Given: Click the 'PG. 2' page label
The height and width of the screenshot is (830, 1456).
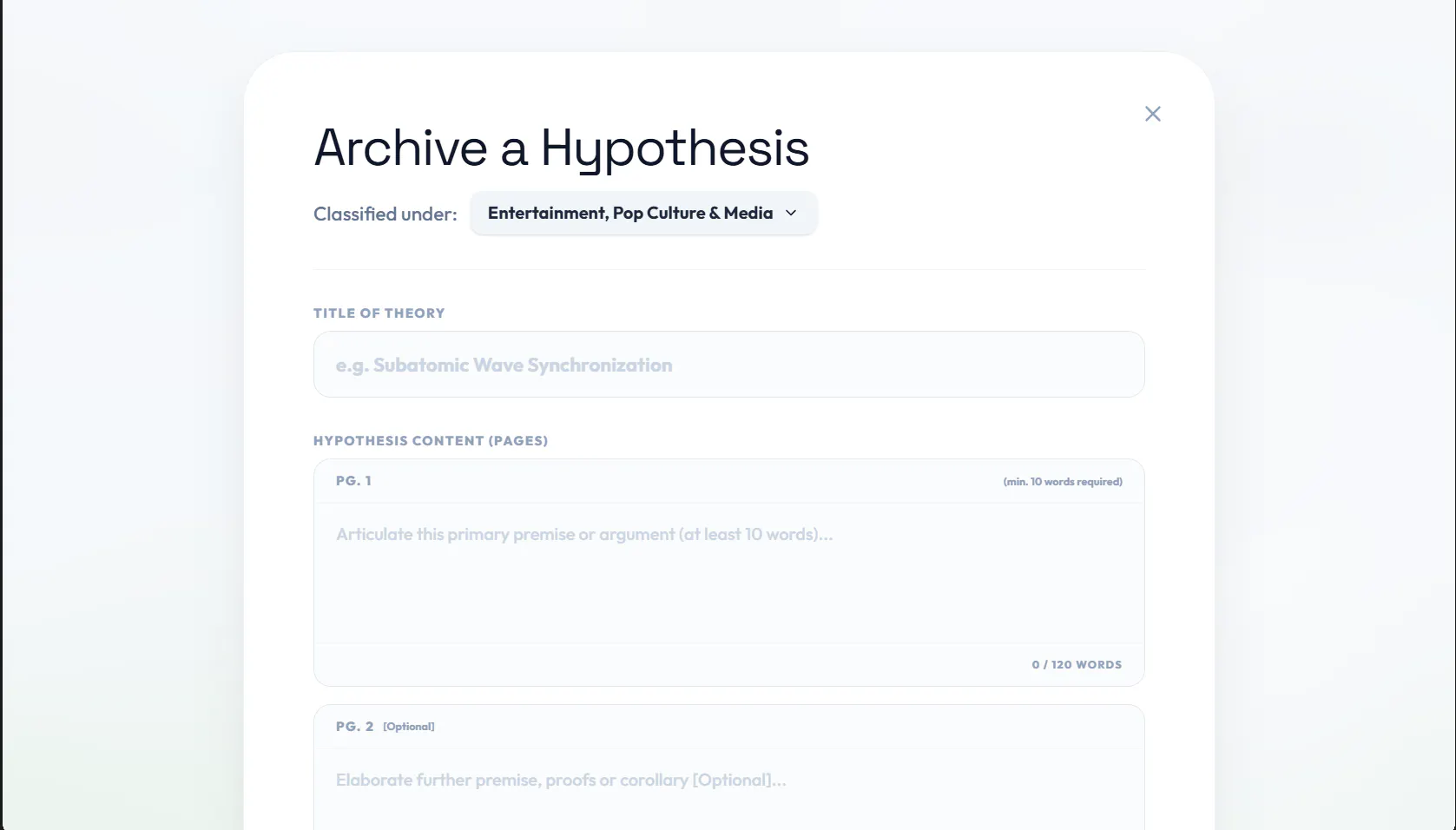Looking at the screenshot, I should point(355,727).
